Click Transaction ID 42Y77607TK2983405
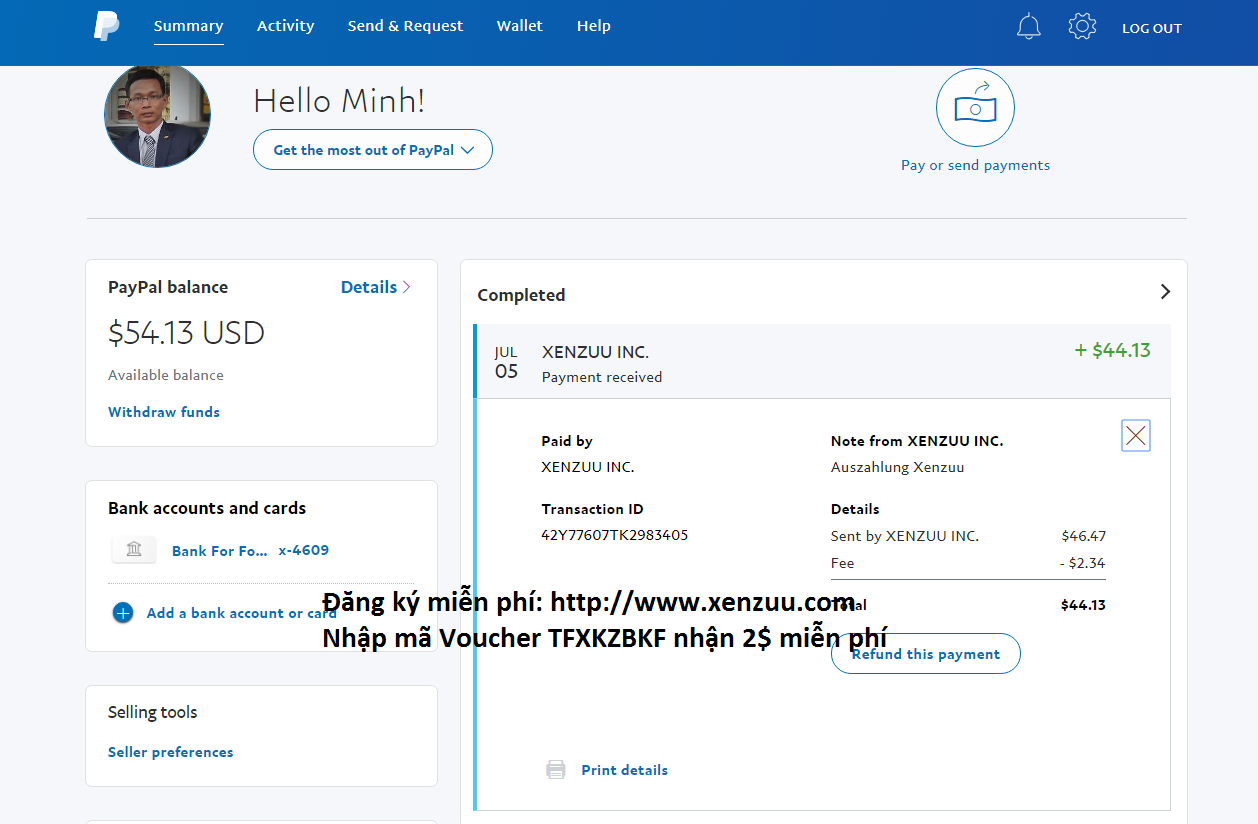The height and width of the screenshot is (824, 1258). click(615, 535)
